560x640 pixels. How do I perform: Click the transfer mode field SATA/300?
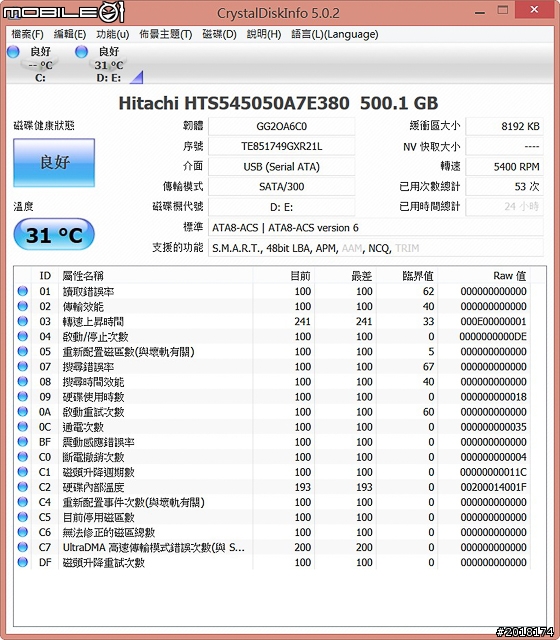[282, 187]
